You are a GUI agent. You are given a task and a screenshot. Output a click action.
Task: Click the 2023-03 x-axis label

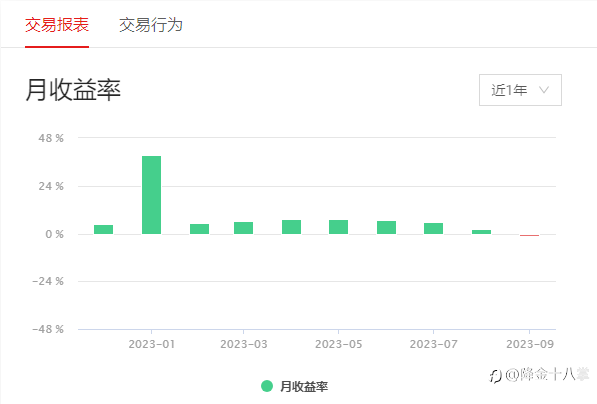click(244, 344)
